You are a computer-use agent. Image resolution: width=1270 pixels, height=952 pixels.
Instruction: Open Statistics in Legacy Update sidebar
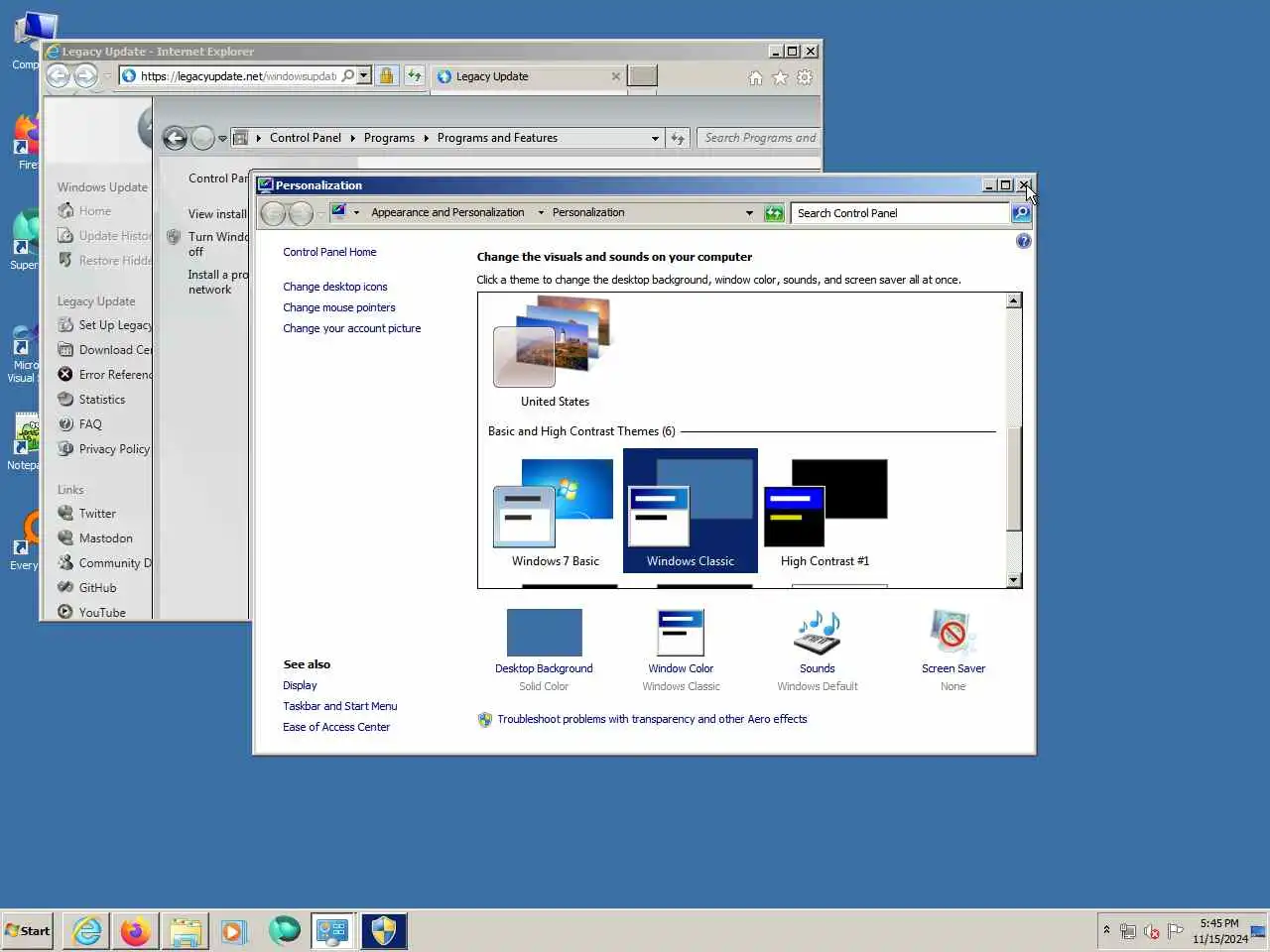(x=102, y=400)
